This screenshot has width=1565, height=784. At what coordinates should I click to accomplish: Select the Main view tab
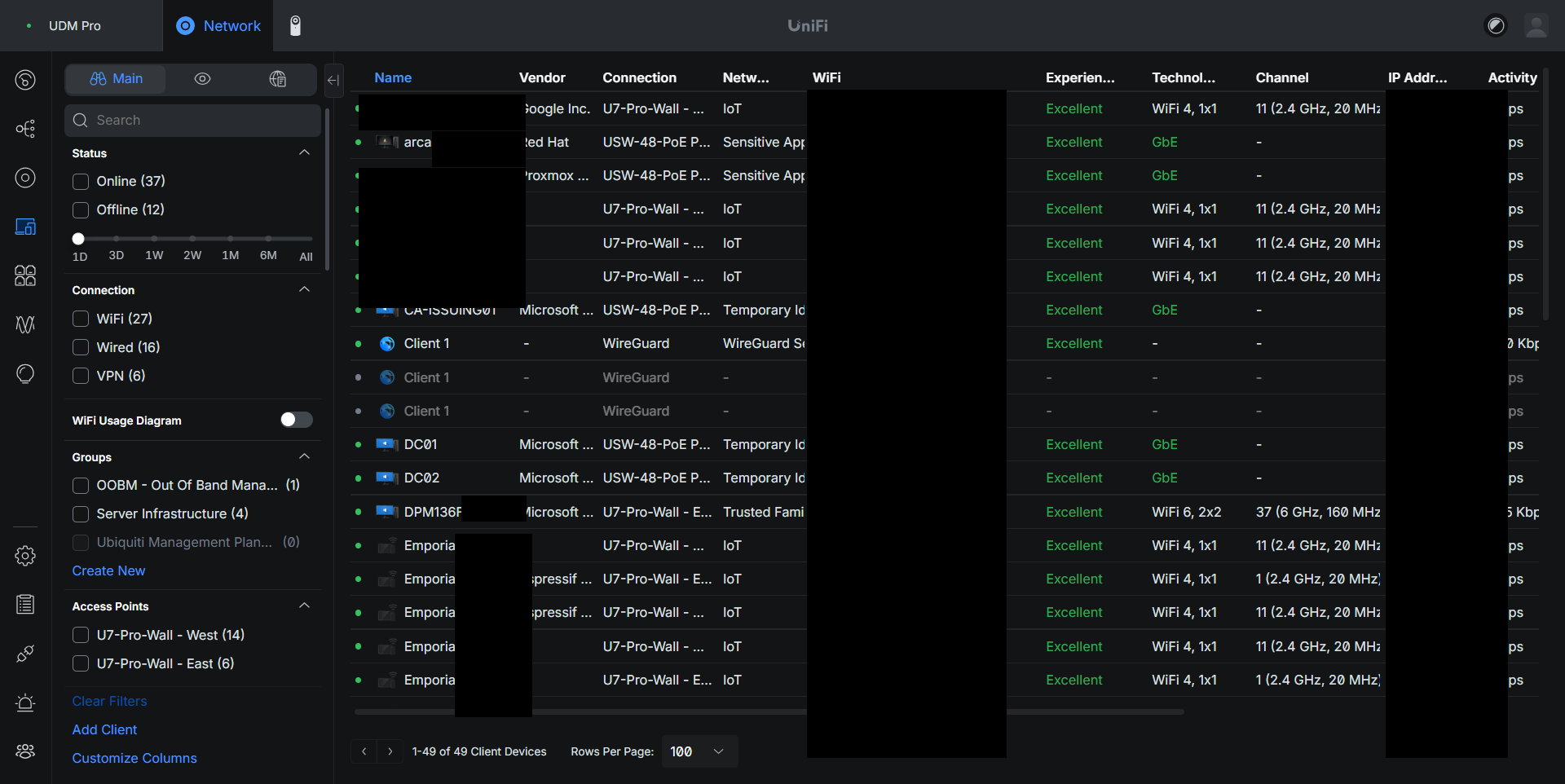pos(117,79)
